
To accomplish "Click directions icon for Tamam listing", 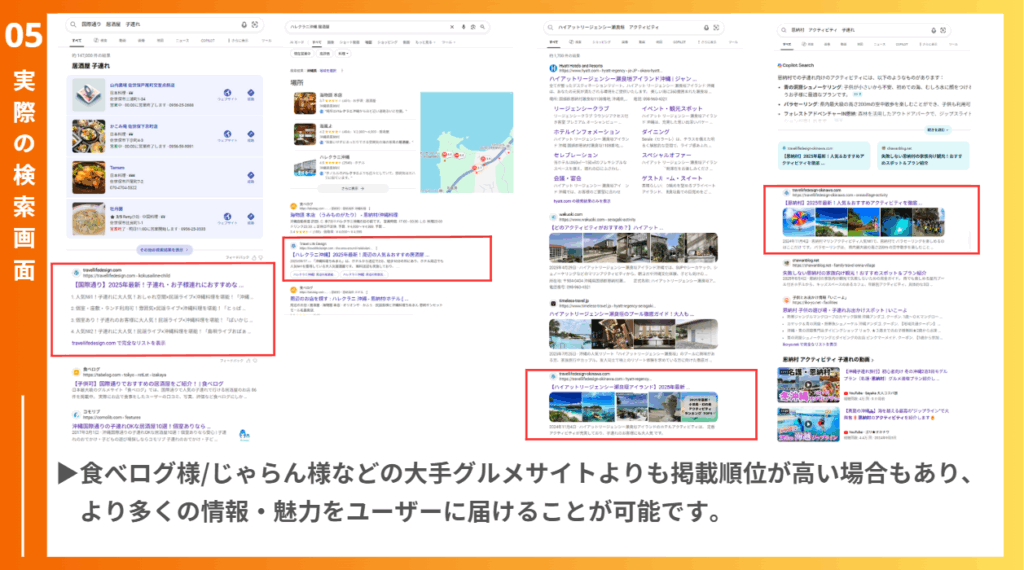I will tap(251, 177).
